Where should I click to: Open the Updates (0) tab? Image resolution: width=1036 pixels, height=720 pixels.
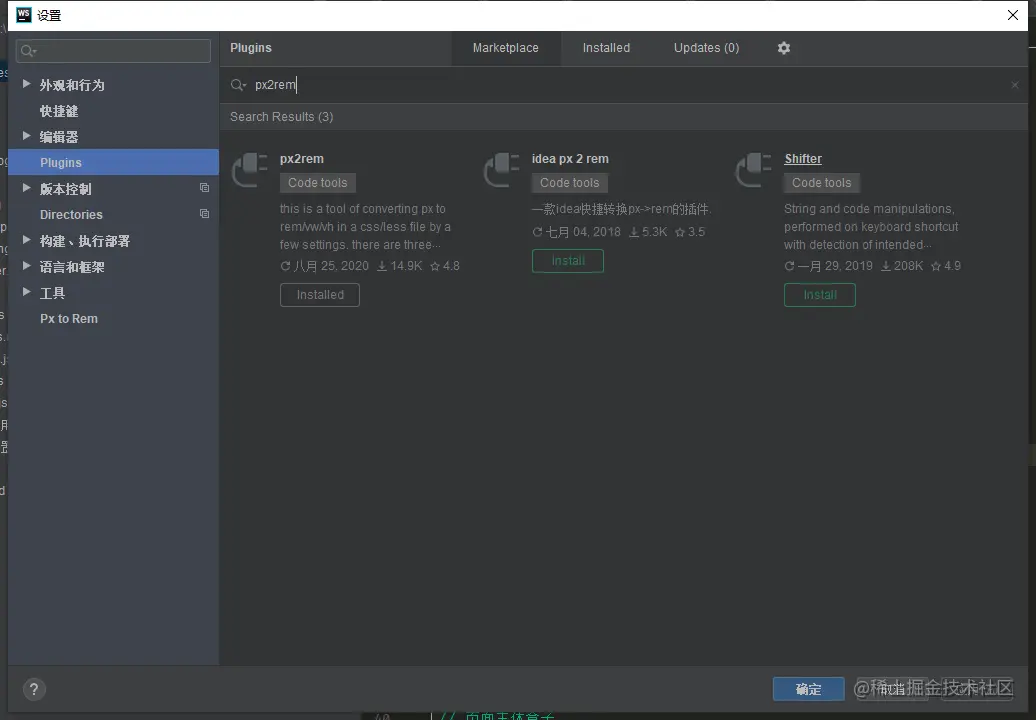coord(706,48)
